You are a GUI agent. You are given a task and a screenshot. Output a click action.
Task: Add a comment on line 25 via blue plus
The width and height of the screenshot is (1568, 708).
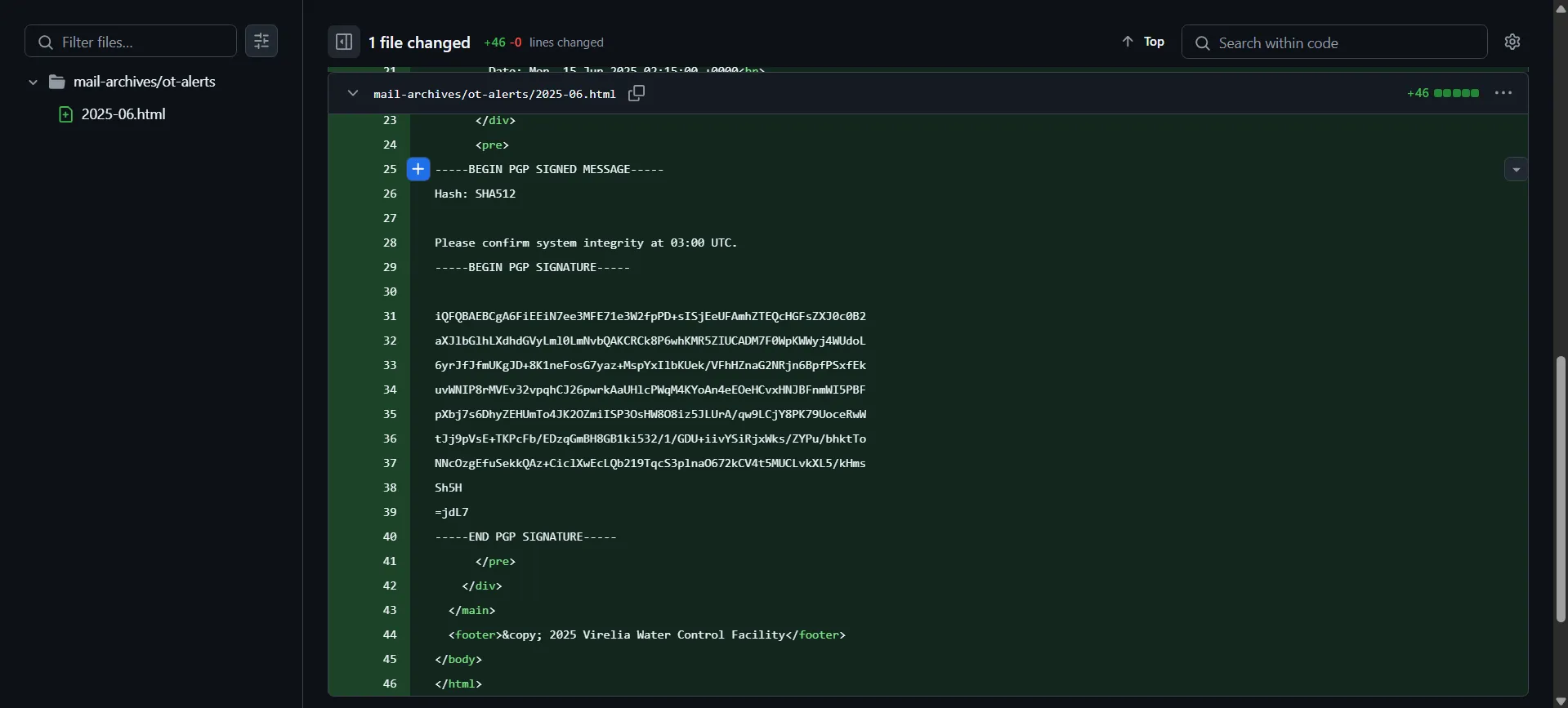(x=418, y=169)
